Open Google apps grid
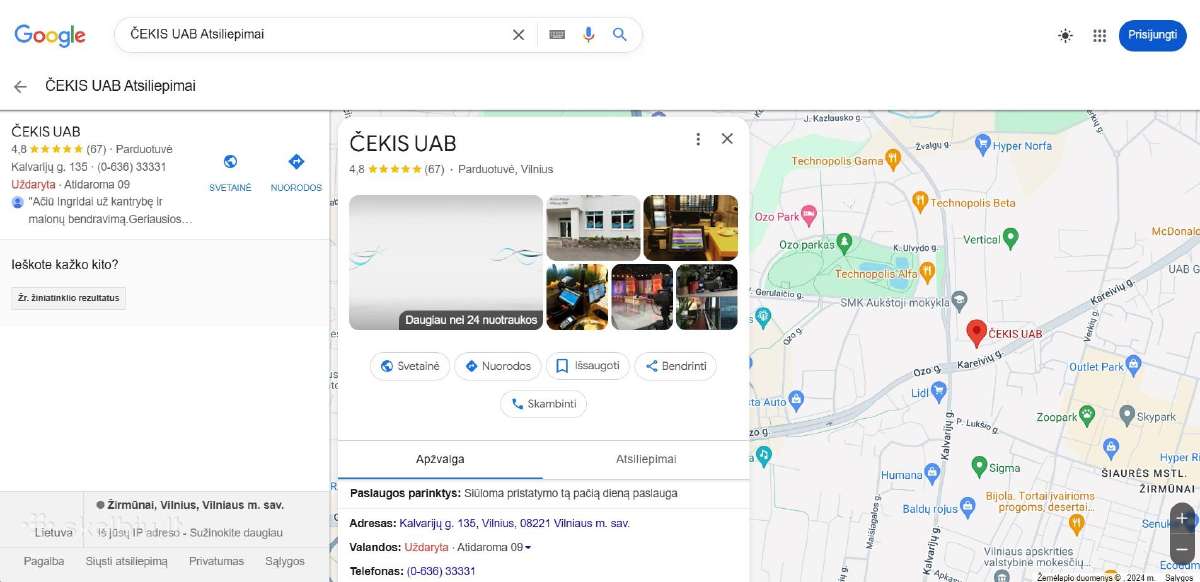This screenshot has height=582, width=1200. [x=1099, y=35]
